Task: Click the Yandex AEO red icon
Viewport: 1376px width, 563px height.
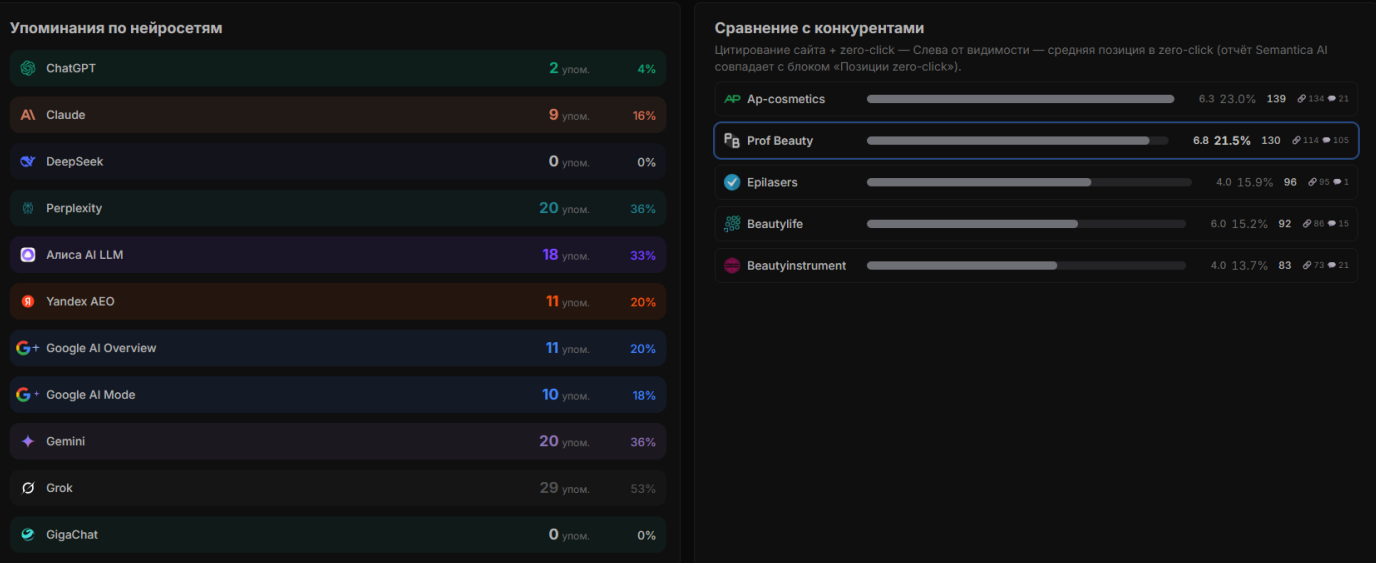Action: point(28,301)
